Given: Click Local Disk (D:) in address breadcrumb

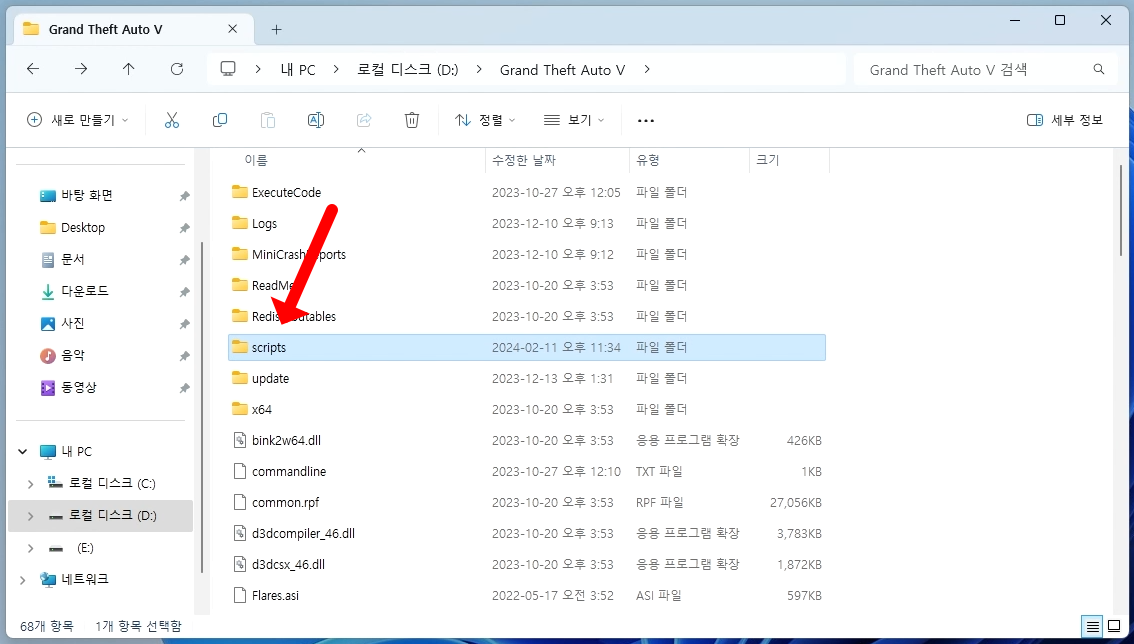Looking at the screenshot, I should [408, 70].
